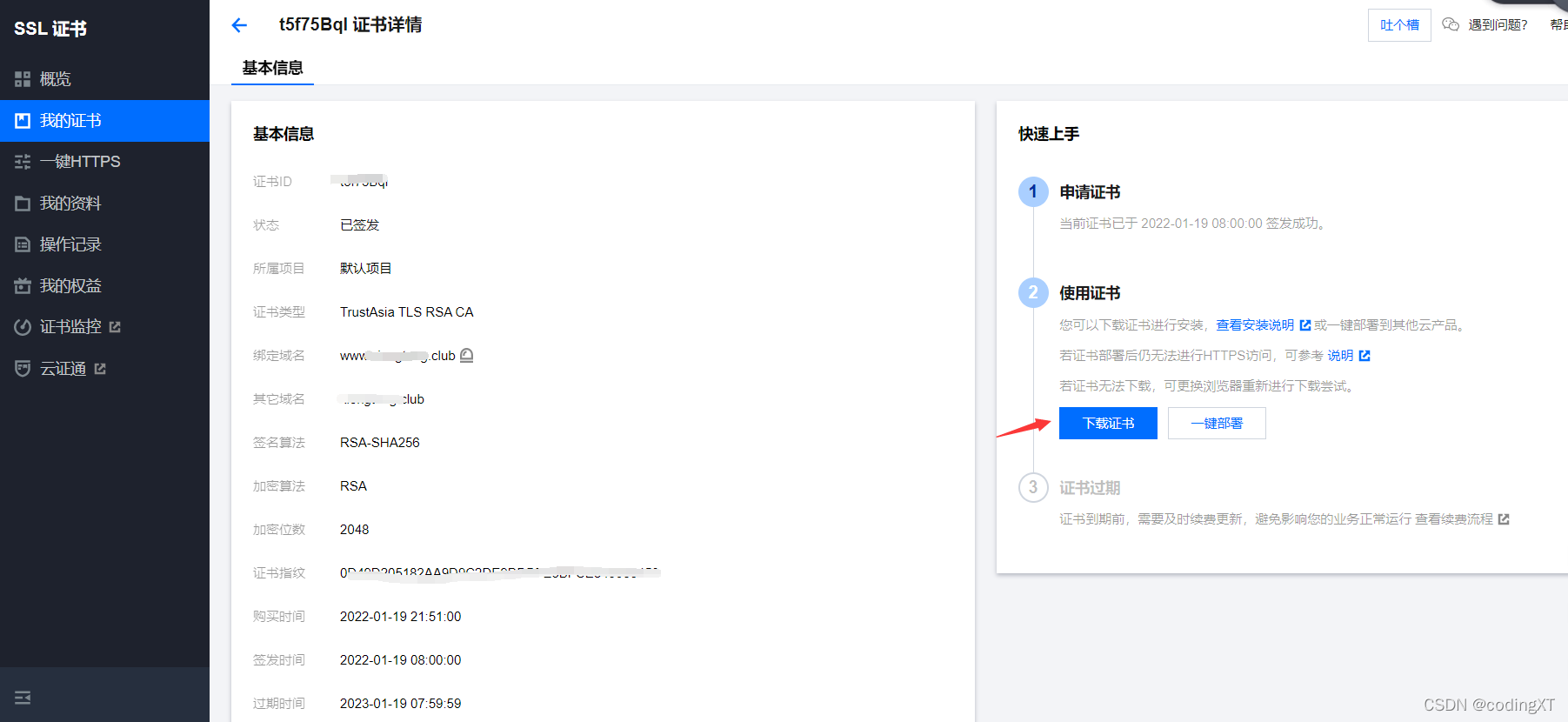Click the 遇到问题? help link

point(1498,25)
